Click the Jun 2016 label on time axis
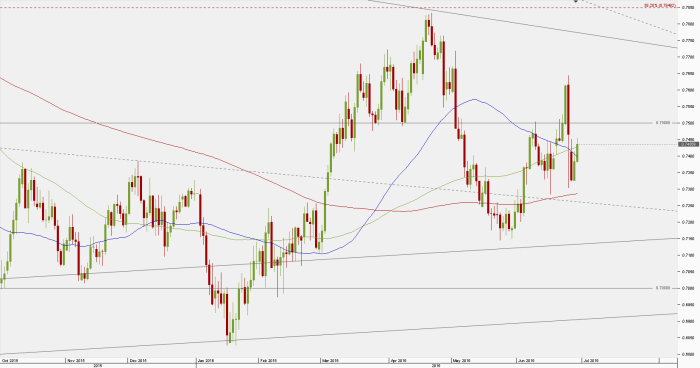This screenshot has height=368, width=700. [526, 360]
